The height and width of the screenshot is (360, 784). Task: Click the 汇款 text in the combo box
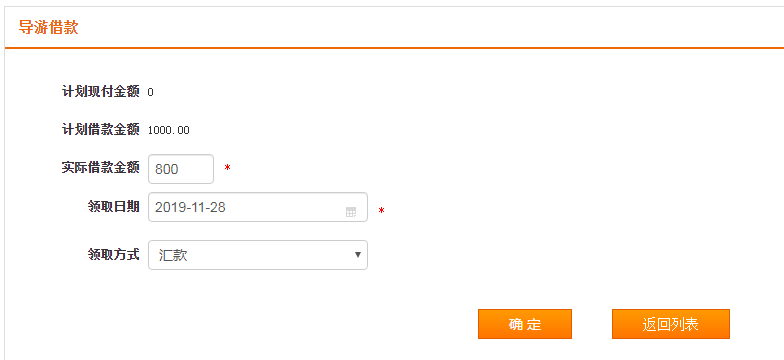point(173,256)
